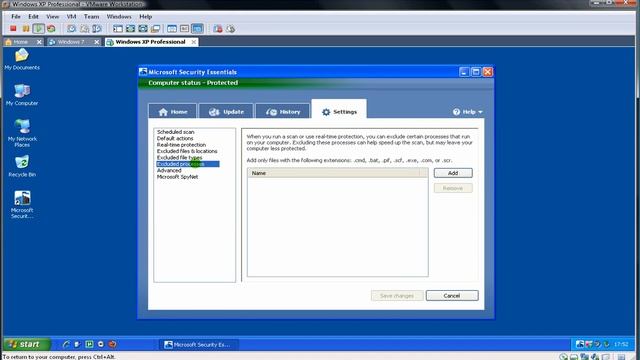Switch to the Home tab in Security Essentials
The height and width of the screenshot is (360, 640).
point(173,111)
